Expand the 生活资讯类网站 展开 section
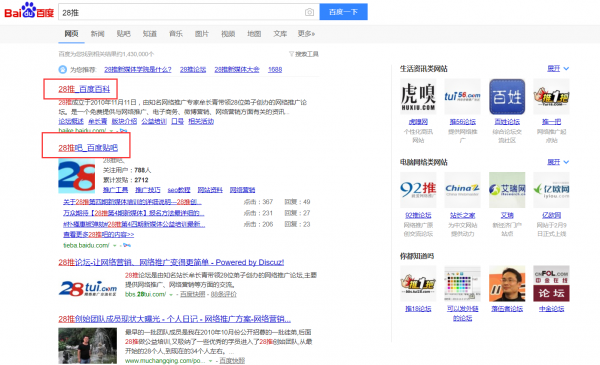Viewport: 600px width, 365px height. (x=558, y=68)
